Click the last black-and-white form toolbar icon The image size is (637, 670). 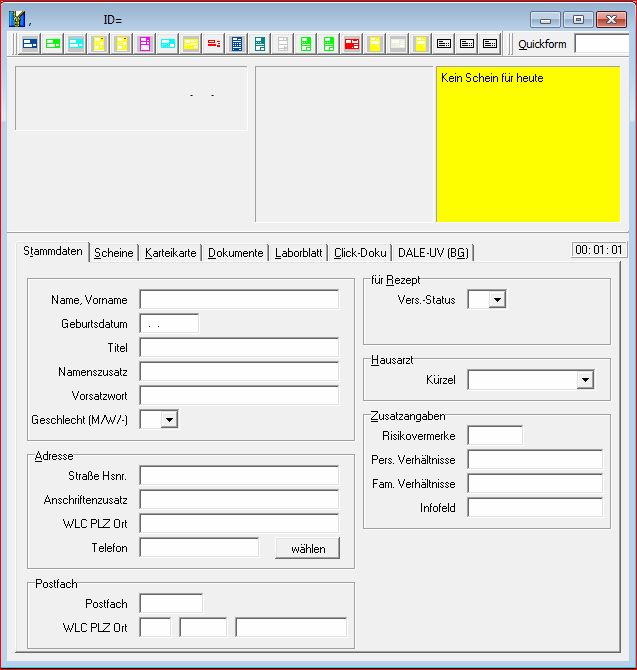[490, 44]
